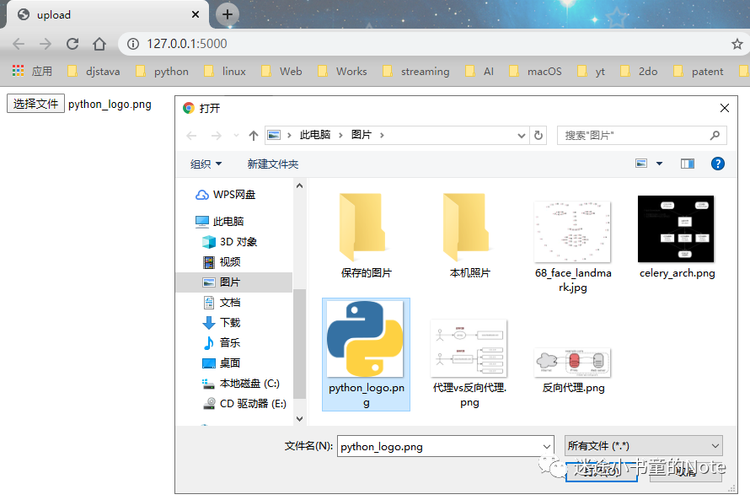This screenshot has height=500, width=750.
Task: Click 新建文件夹 new folder button
Action: point(273,164)
